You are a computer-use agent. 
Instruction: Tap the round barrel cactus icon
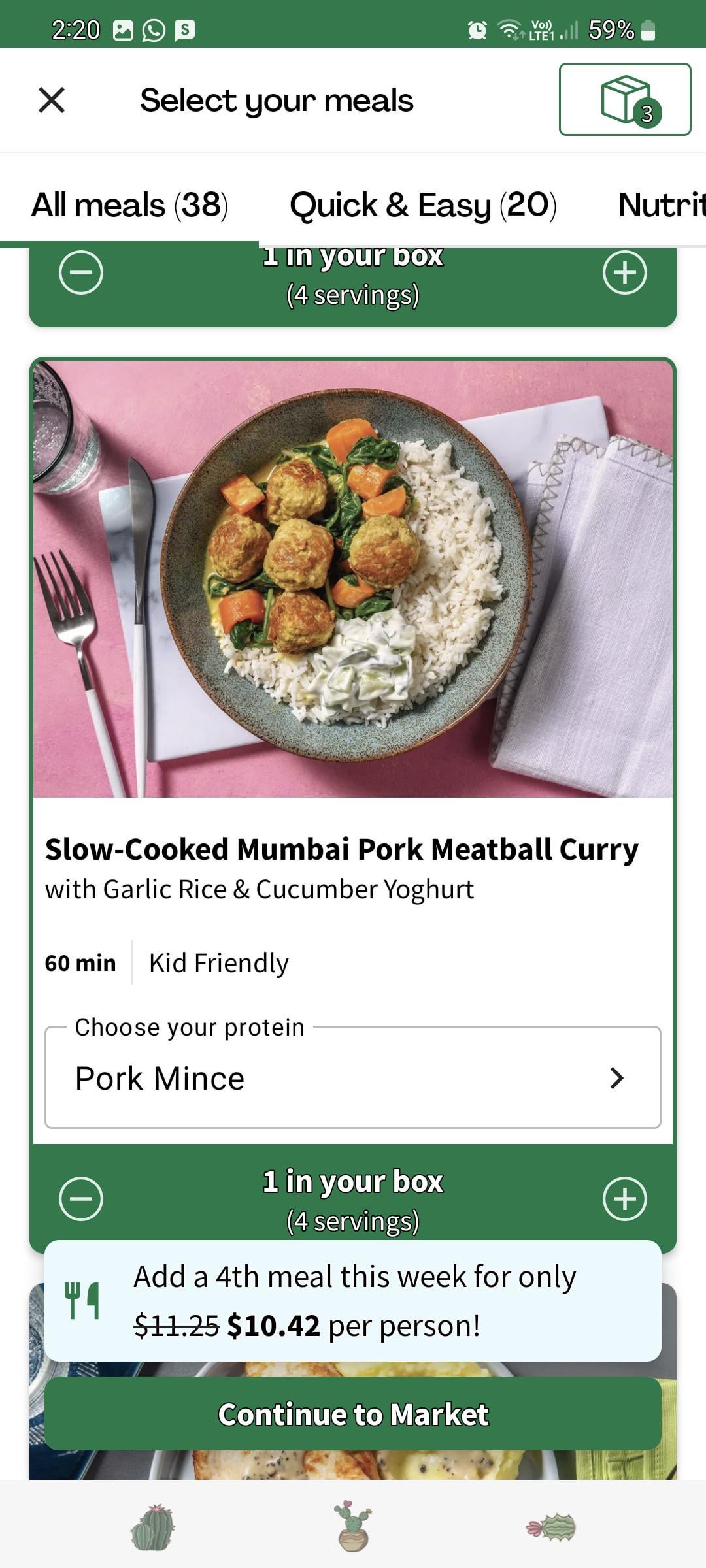click(153, 1527)
